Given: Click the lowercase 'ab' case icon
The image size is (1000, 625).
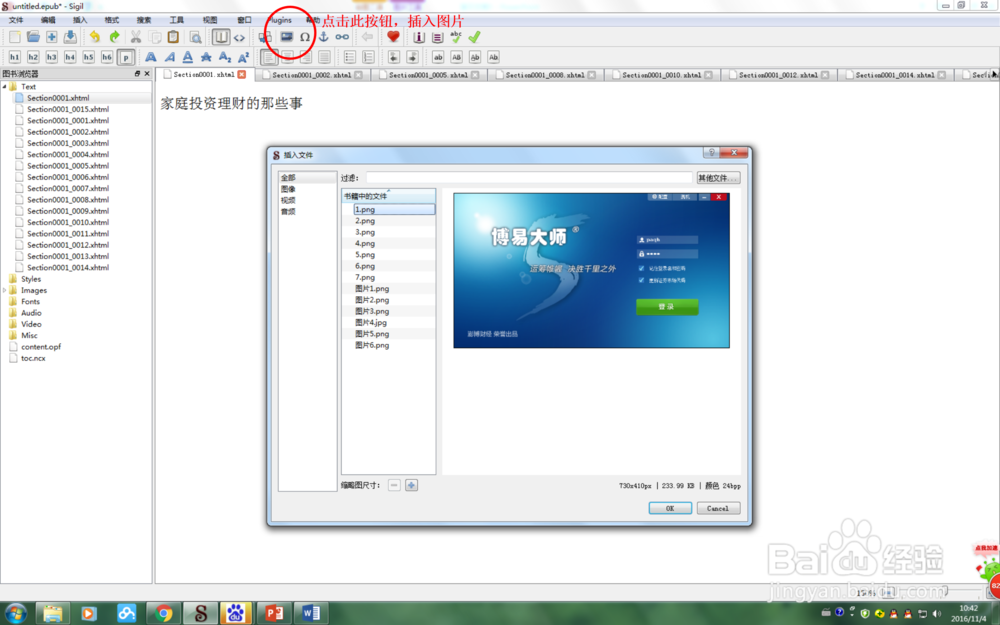Looking at the screenshot, I should tap(438, 57).
